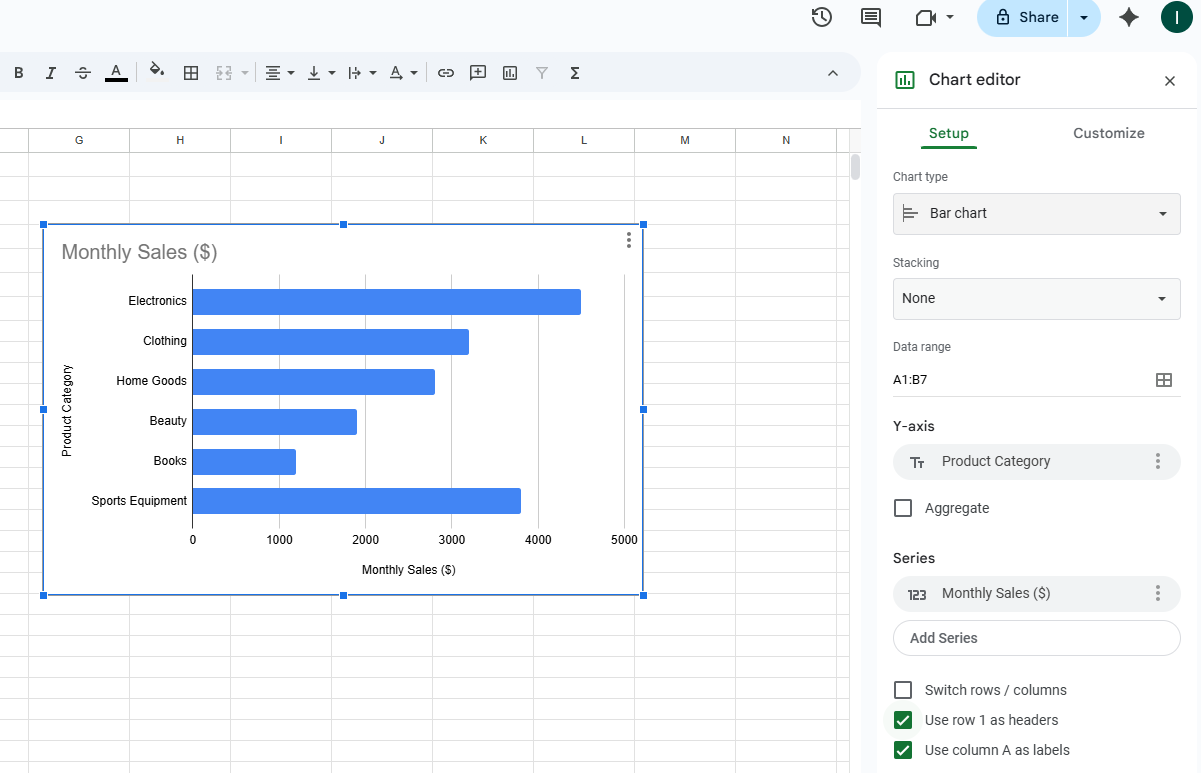Open the Chart type dropdown
Viewport: 1201px width, 773px height.
1036,214
